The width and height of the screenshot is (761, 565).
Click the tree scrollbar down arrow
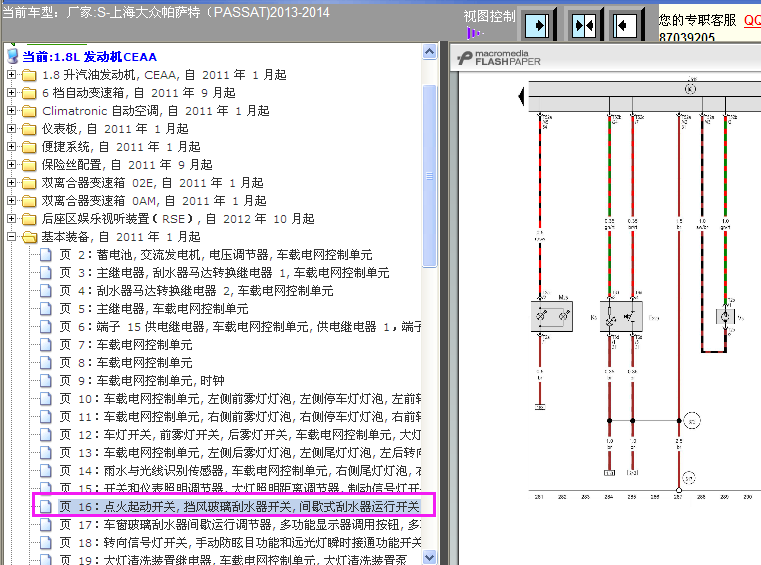[x=430, y=557]
